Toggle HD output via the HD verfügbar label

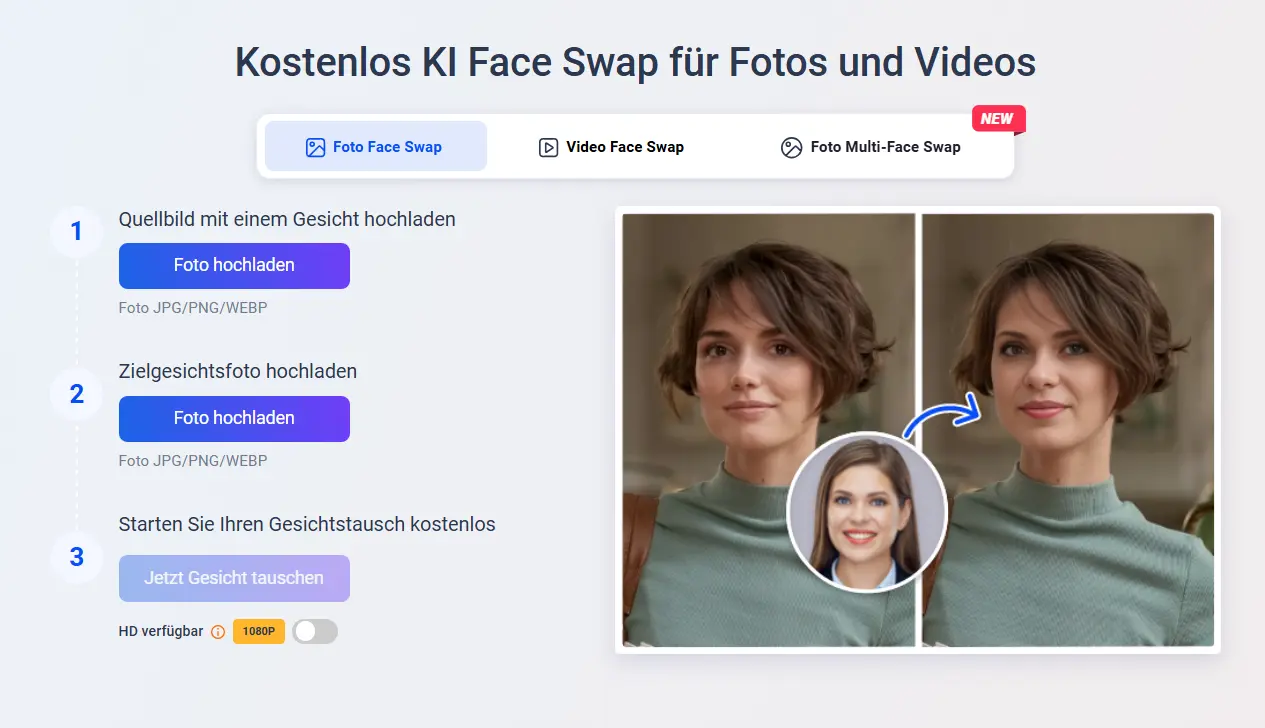[x=160, y=631]
